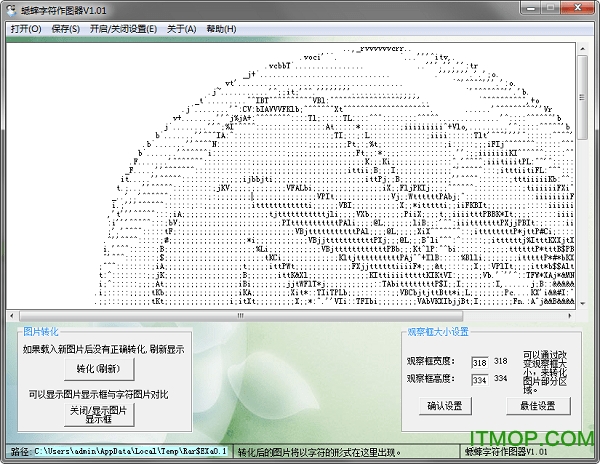Click the vertical scrollbar thumb
The height and width of the screenshot is (464, 600).
click(582, 97)
